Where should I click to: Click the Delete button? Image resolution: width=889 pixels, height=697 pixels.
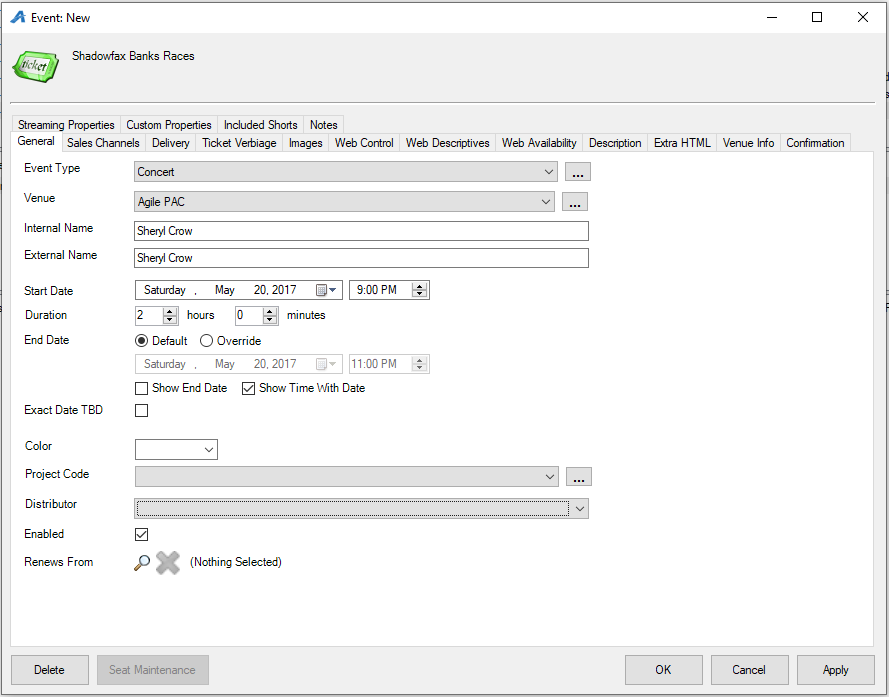click(50, 670)
